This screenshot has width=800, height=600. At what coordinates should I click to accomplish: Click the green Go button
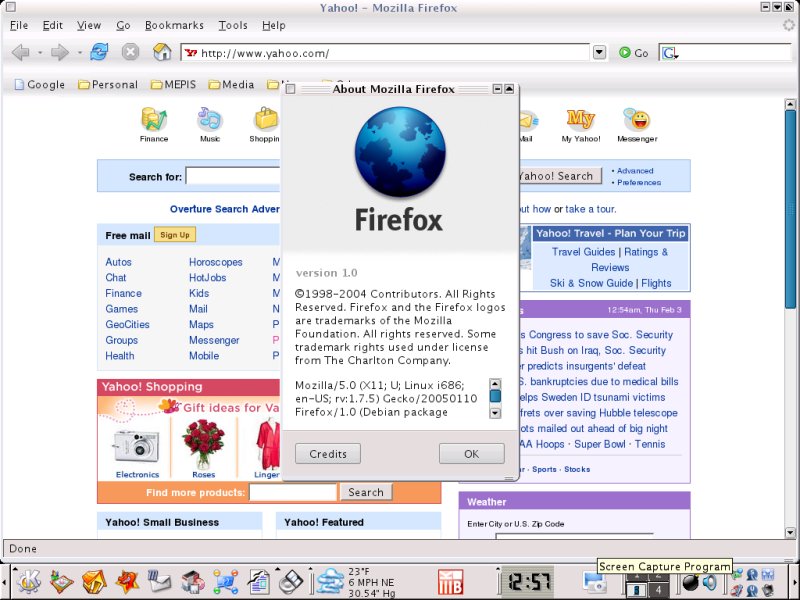tap(633, 53)
